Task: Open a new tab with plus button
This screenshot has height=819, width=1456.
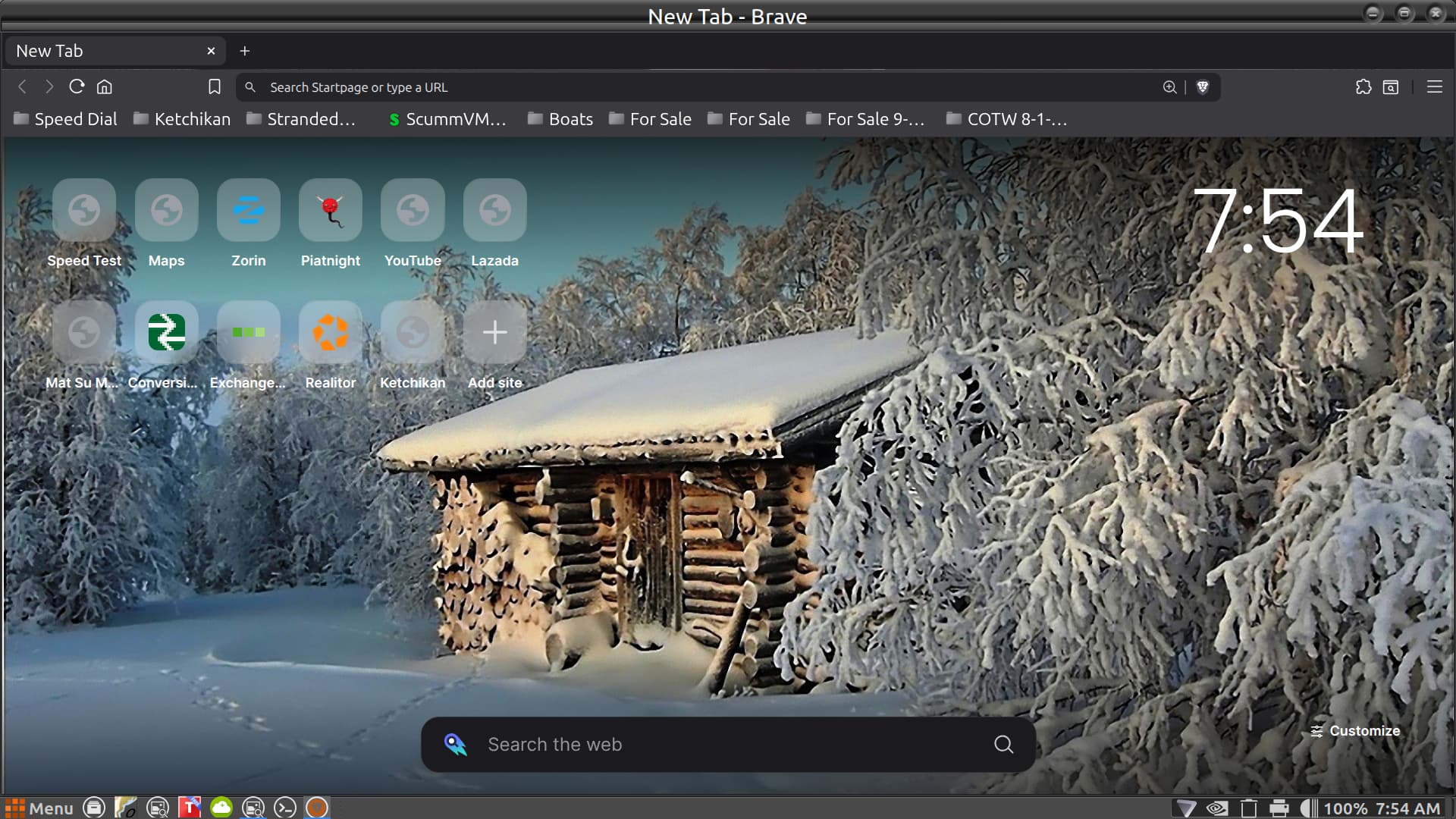Action: click(244, 51)
